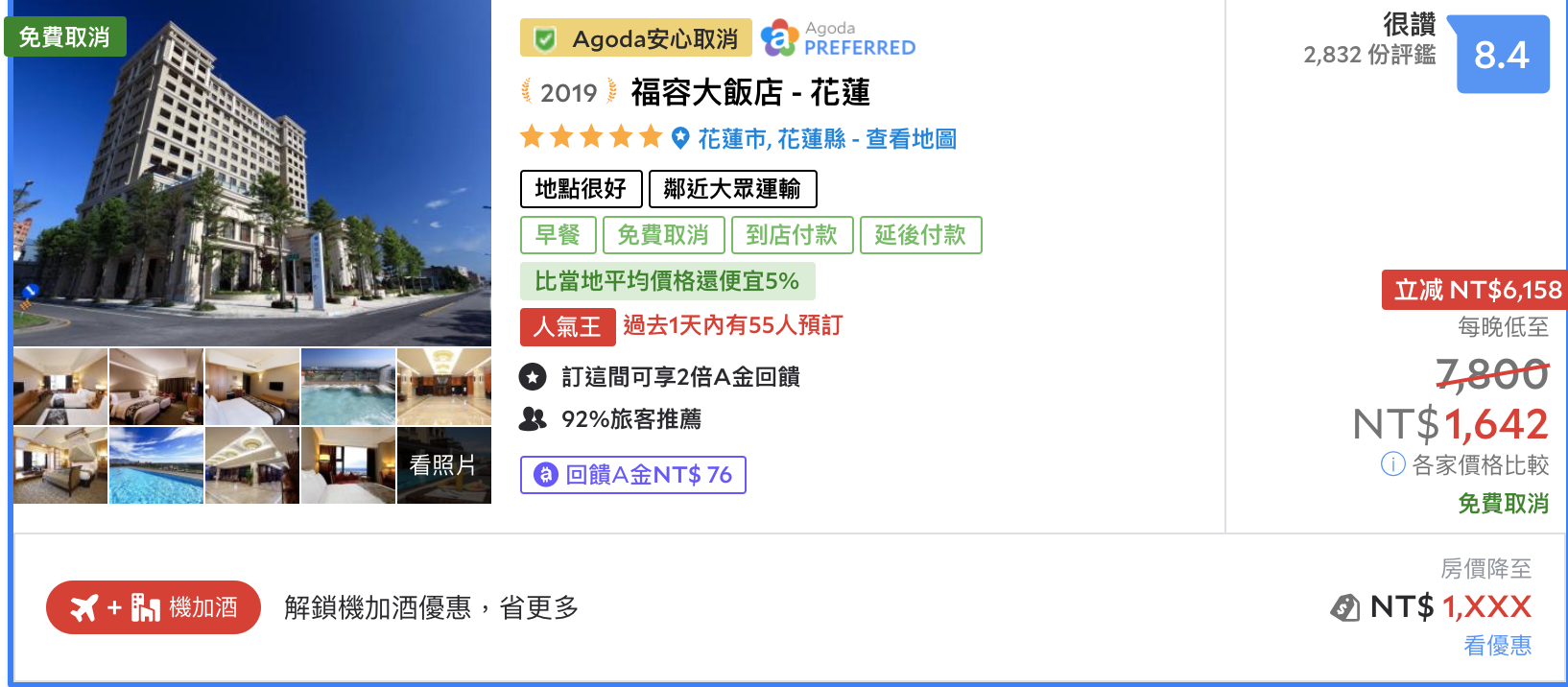Click the purple A coin icon in 回饋A金
This screenshot has height=687, width=1568.
click(x=546, y=474)
